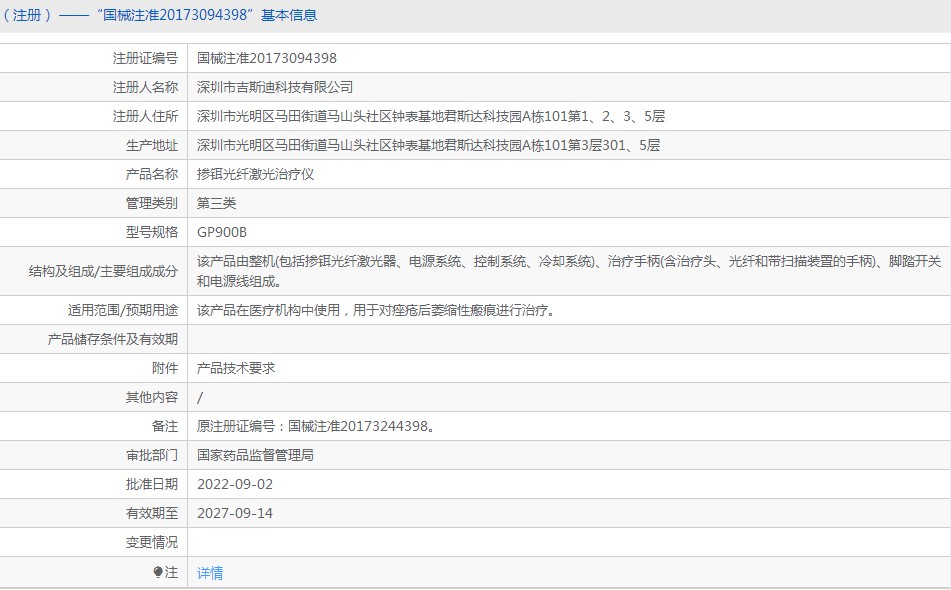Click the 注册证编号 label cell
This screenshot has height=590, width=951.
(x=146, y=58)
